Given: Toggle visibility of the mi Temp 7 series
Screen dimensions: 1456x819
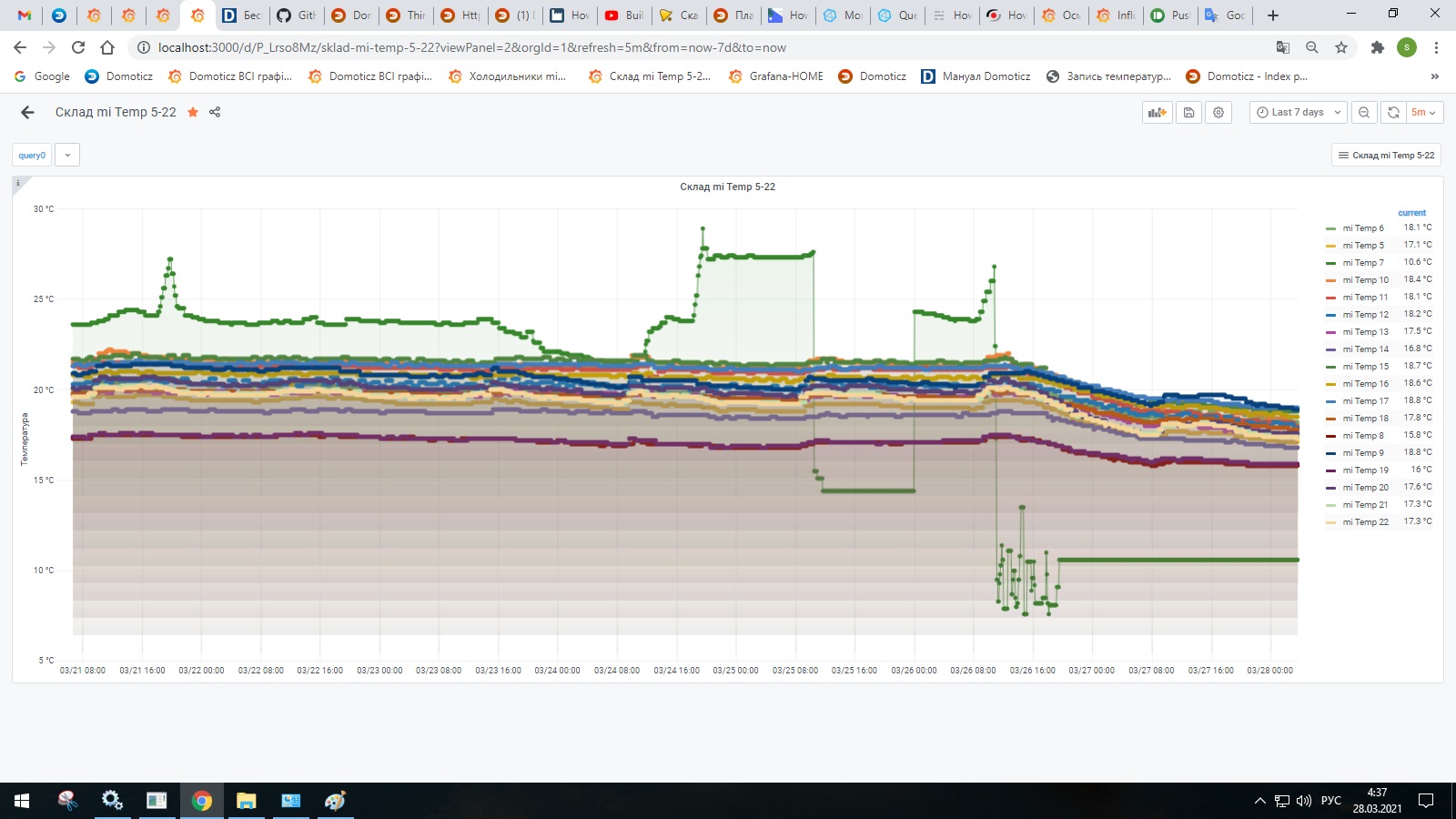Looking at the screenshot, I should tap(1365, 262).
